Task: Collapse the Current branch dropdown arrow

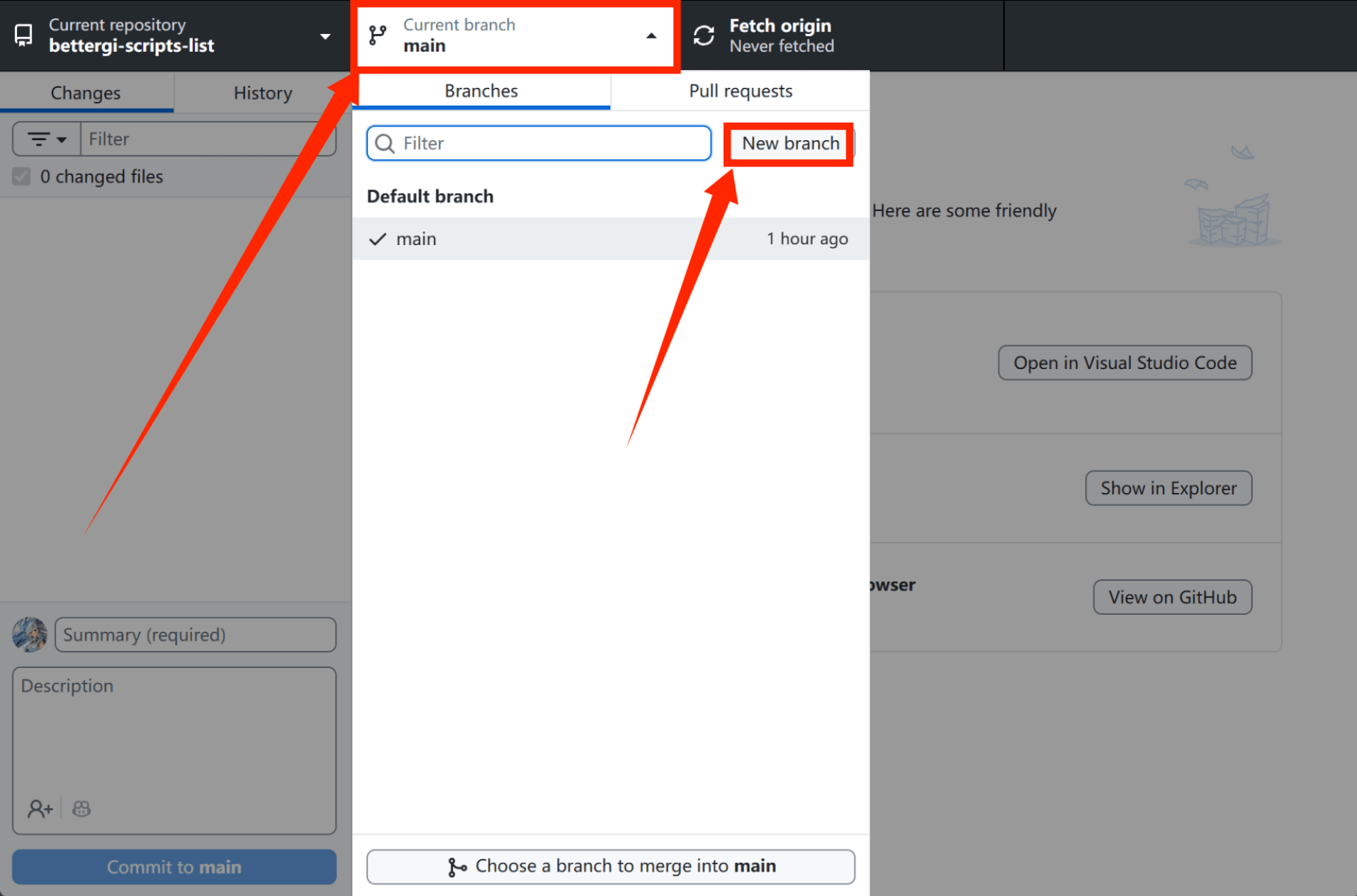Action: [x=651, y=35]
